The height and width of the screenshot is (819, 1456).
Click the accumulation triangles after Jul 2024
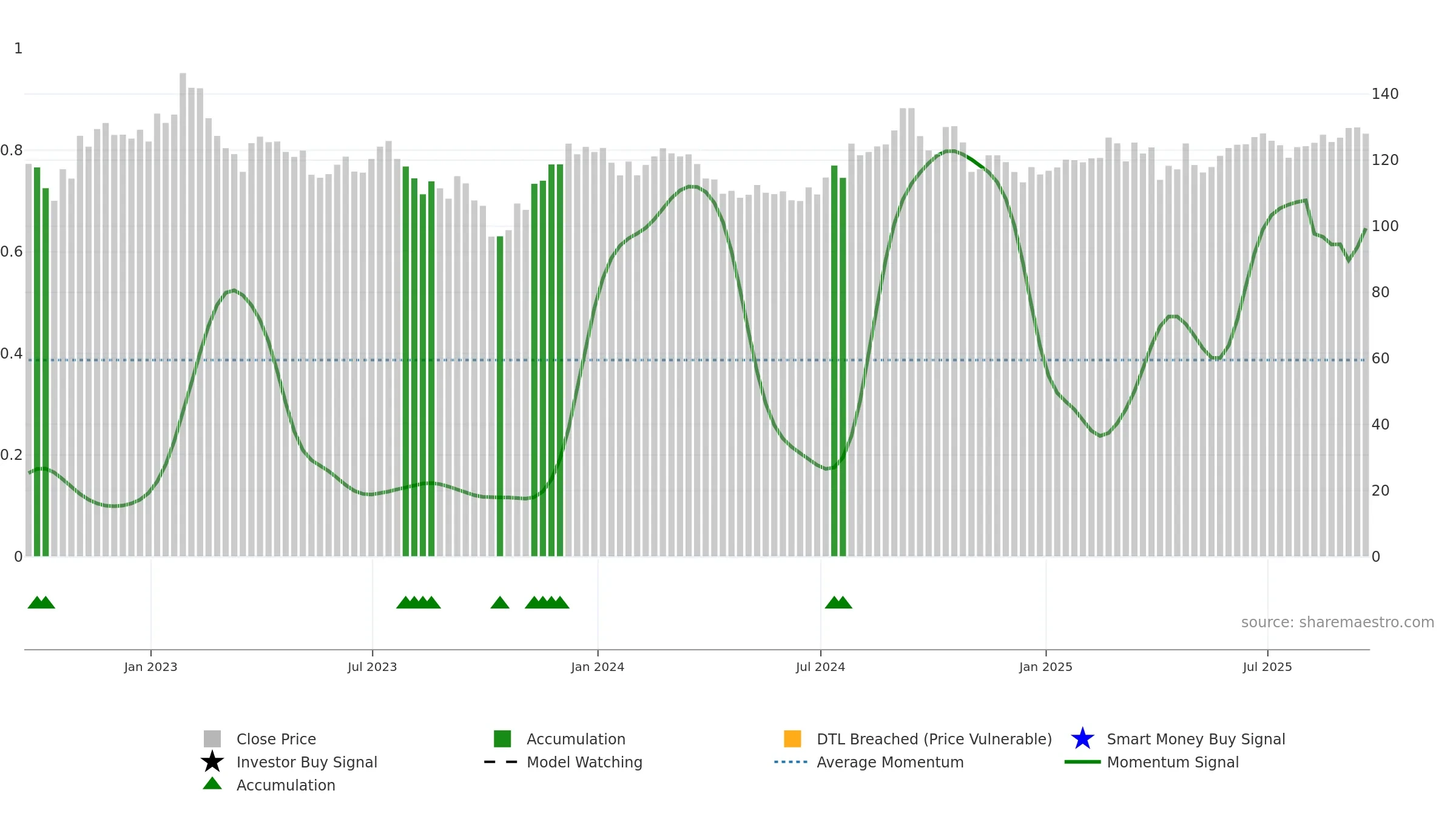(838, 602)
